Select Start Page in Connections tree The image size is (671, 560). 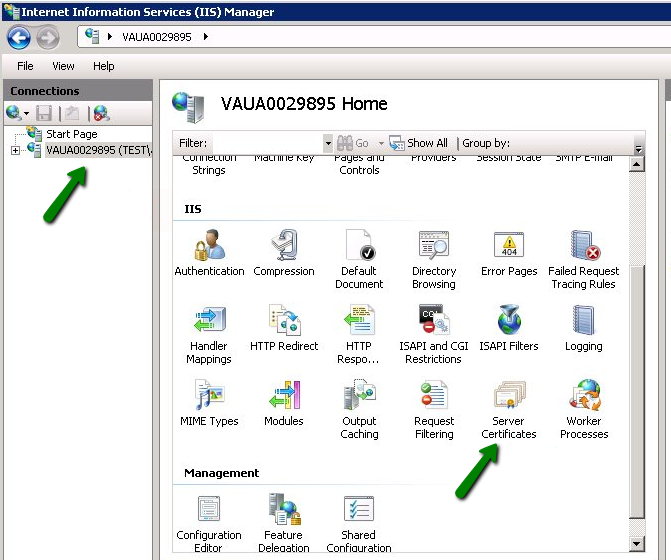click(x=71, y=134)
